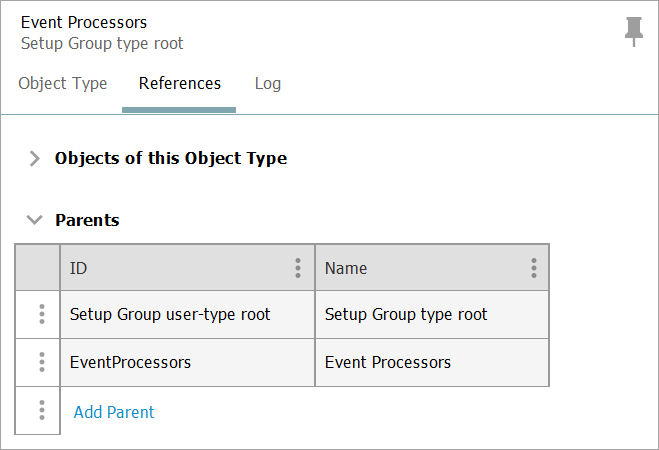The image size is (659, 450).
Task: Click Objects of this Object Type heading
Action: coord(171,158)
